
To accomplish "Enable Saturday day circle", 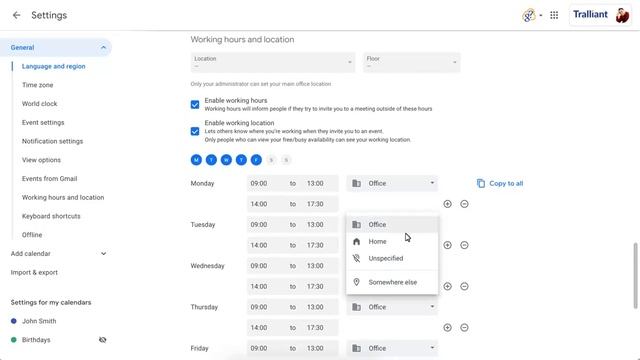I will point(271,160).
